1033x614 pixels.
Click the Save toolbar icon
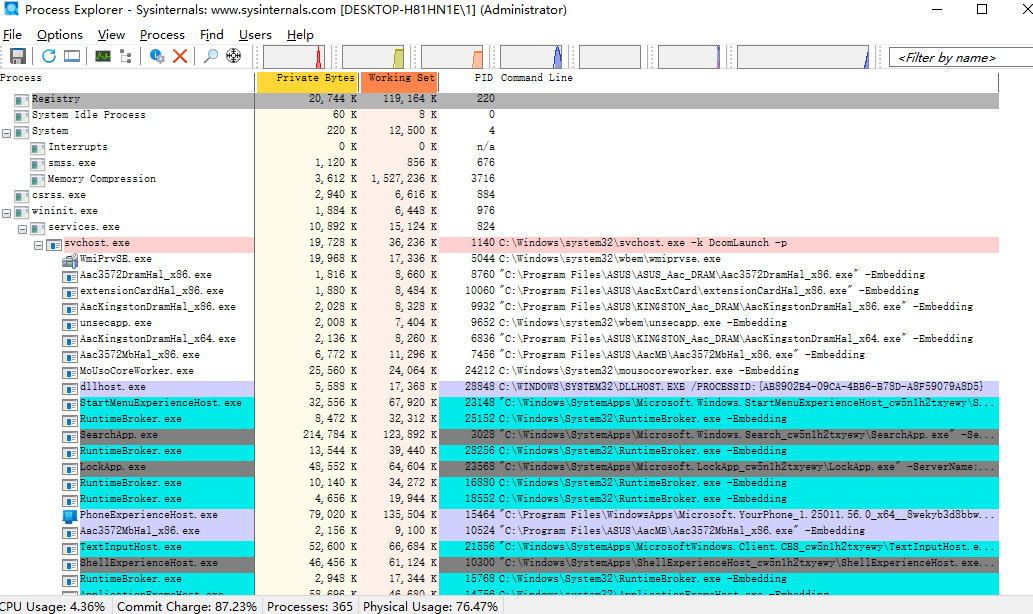(x=17, y=56)
